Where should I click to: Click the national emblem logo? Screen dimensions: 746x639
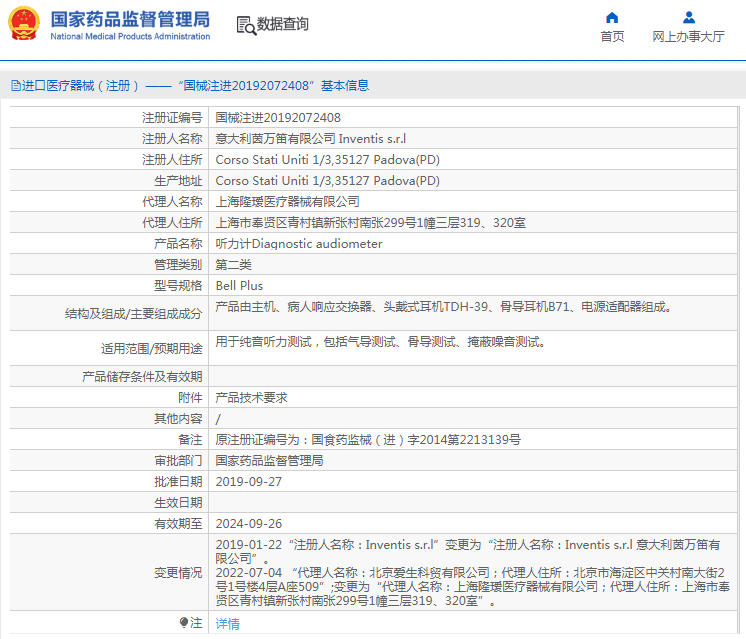[24, 24]
